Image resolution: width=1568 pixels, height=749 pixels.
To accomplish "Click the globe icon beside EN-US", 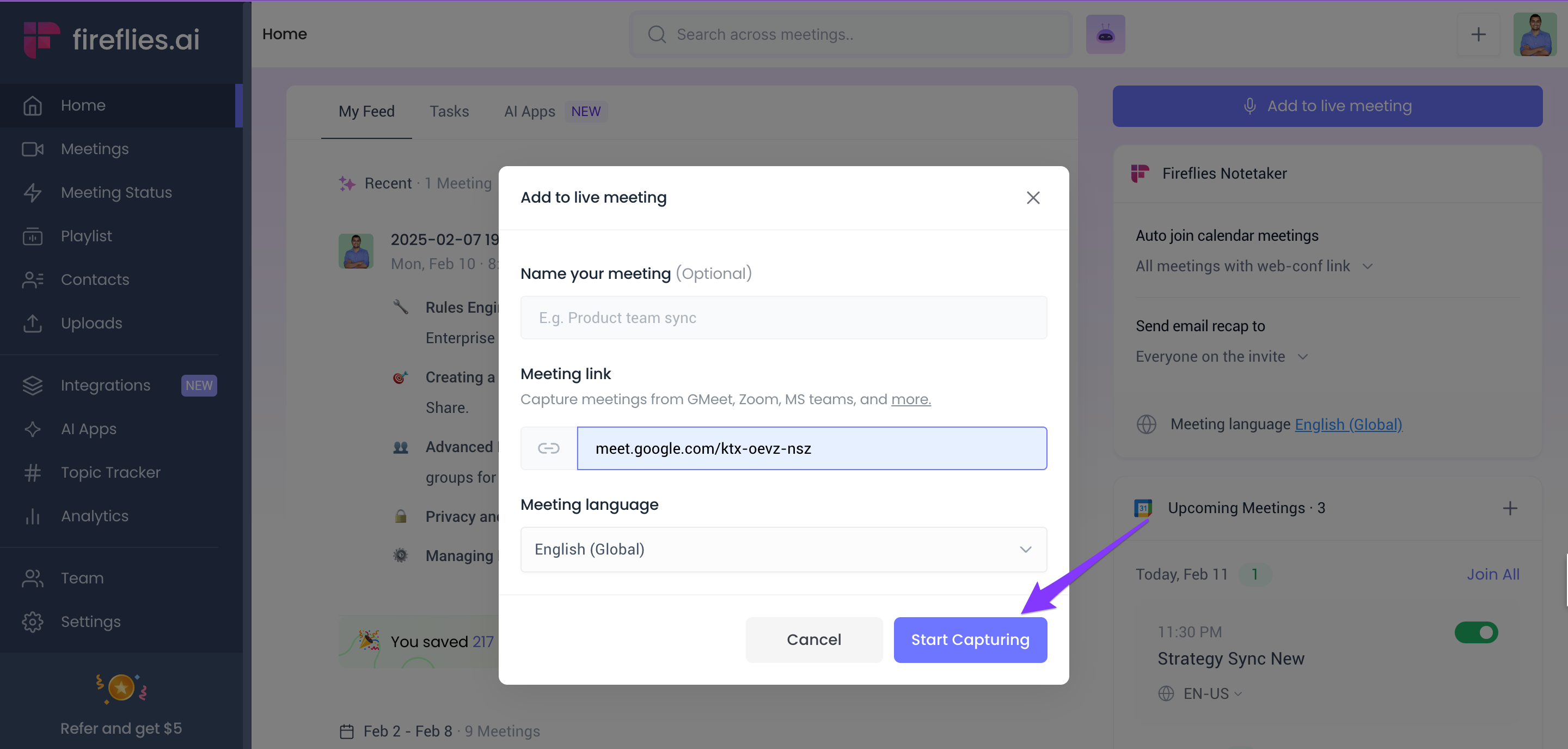I will (x=1166, y=693).
